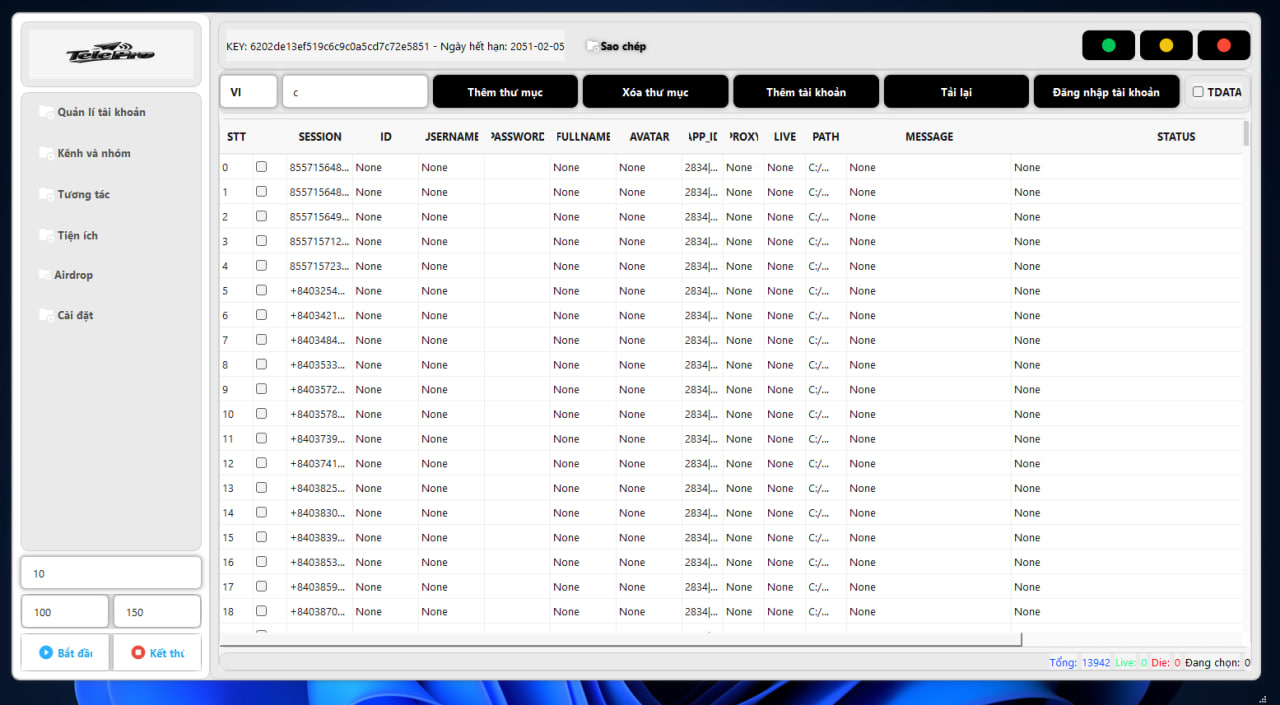The height and width of the screenshot is (705, 1280).
Task: Open the VI language dropdown
Action: (248, 92)
